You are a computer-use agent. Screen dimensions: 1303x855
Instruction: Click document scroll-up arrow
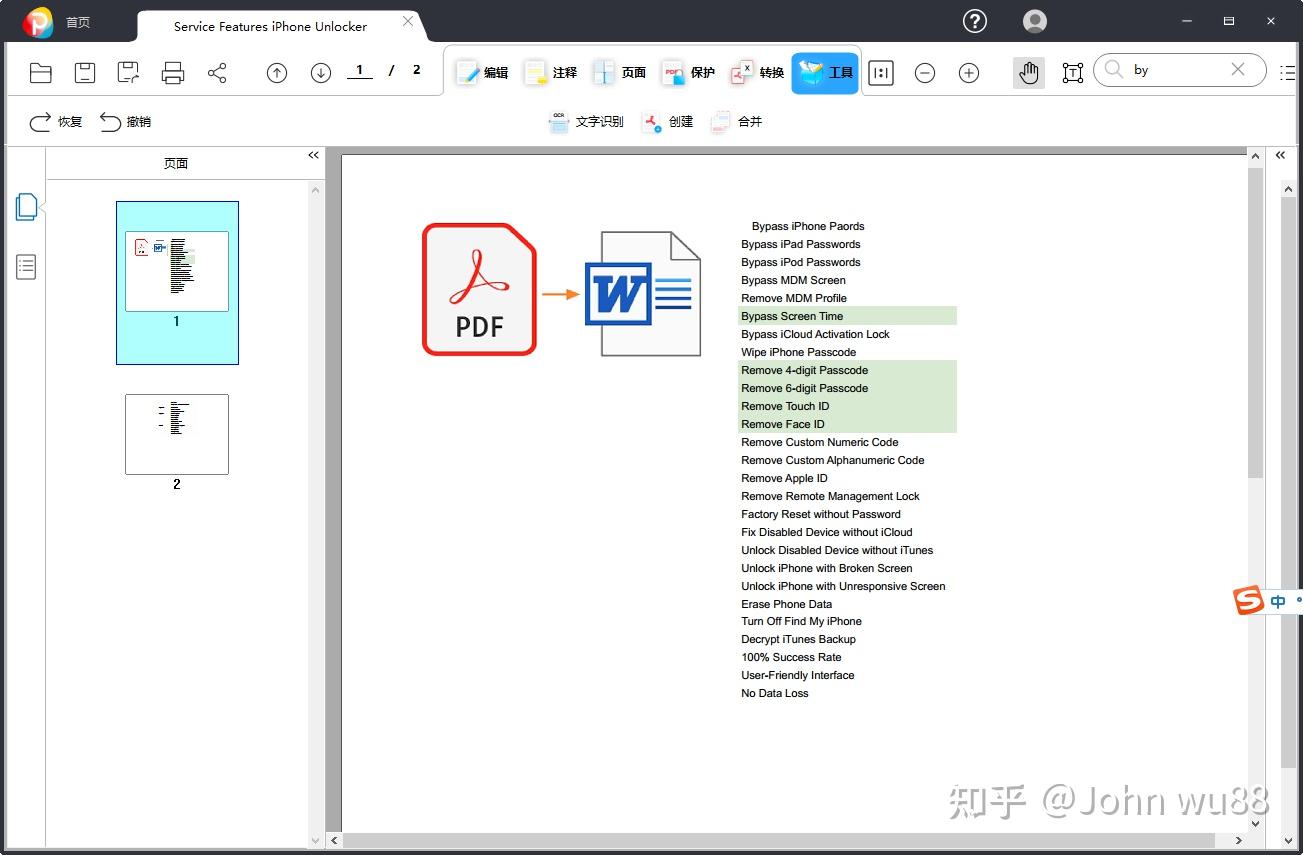tap(1257, 156)
